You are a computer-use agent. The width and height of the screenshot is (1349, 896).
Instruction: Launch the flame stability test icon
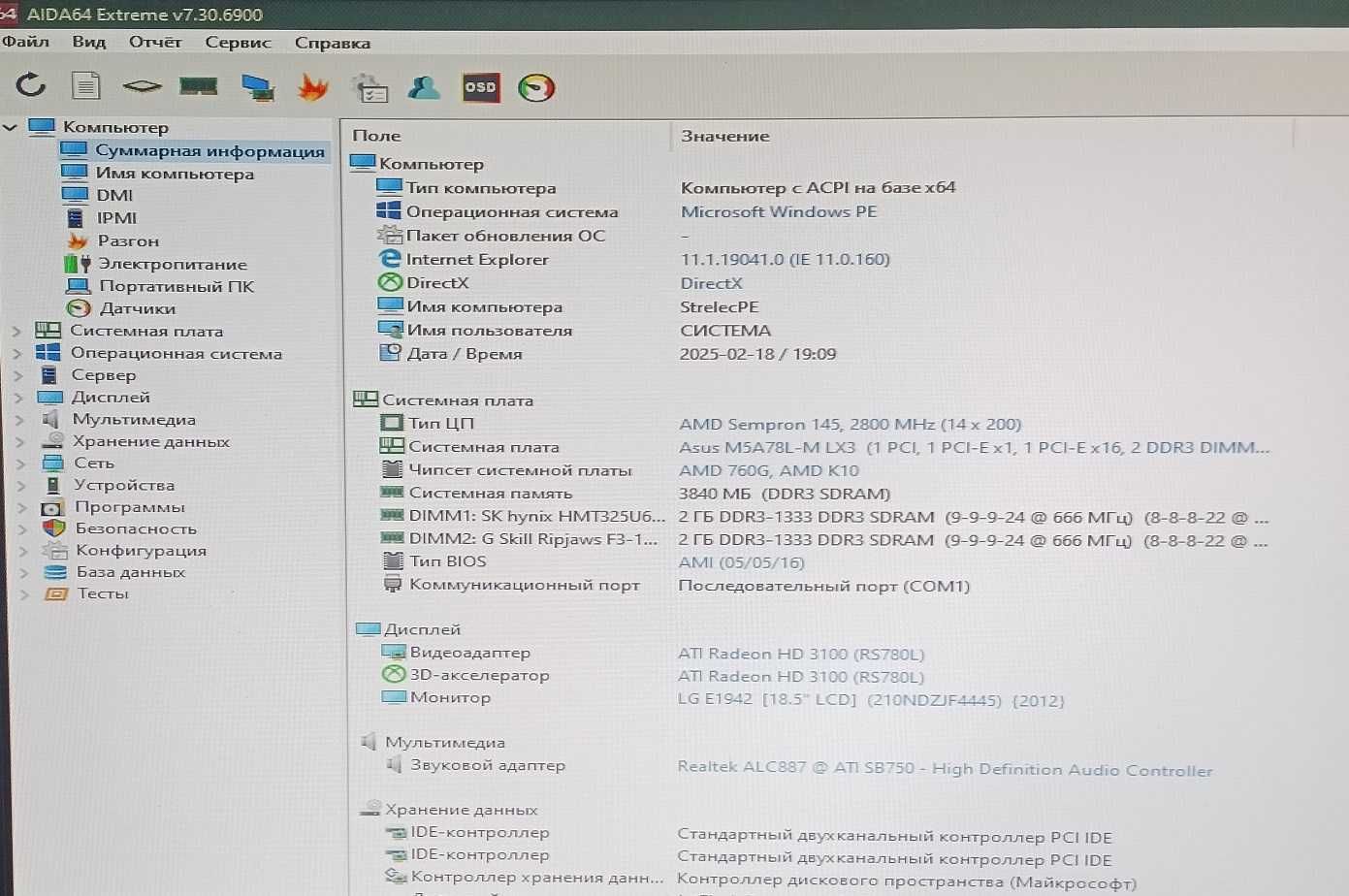click(x=312, y=87)
